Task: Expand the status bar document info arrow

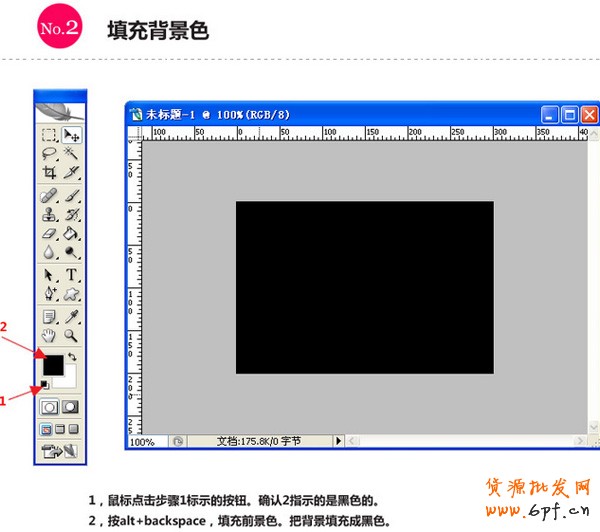Action: [x=338, y=441]
